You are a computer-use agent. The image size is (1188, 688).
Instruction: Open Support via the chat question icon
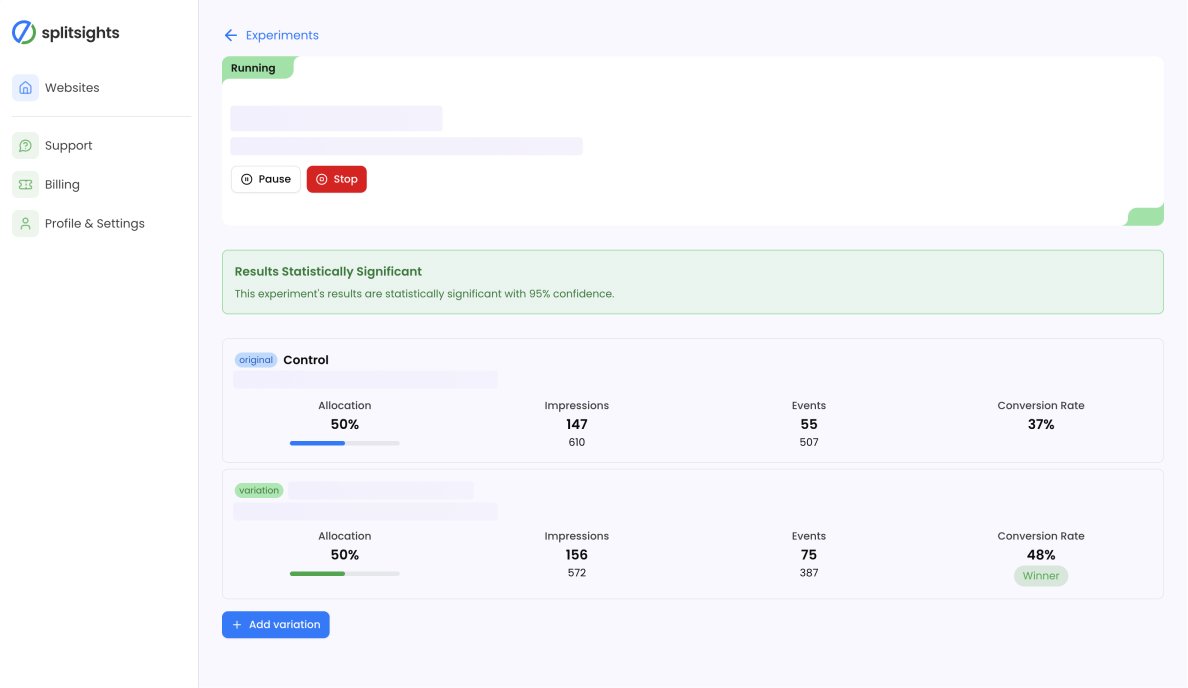25,145
